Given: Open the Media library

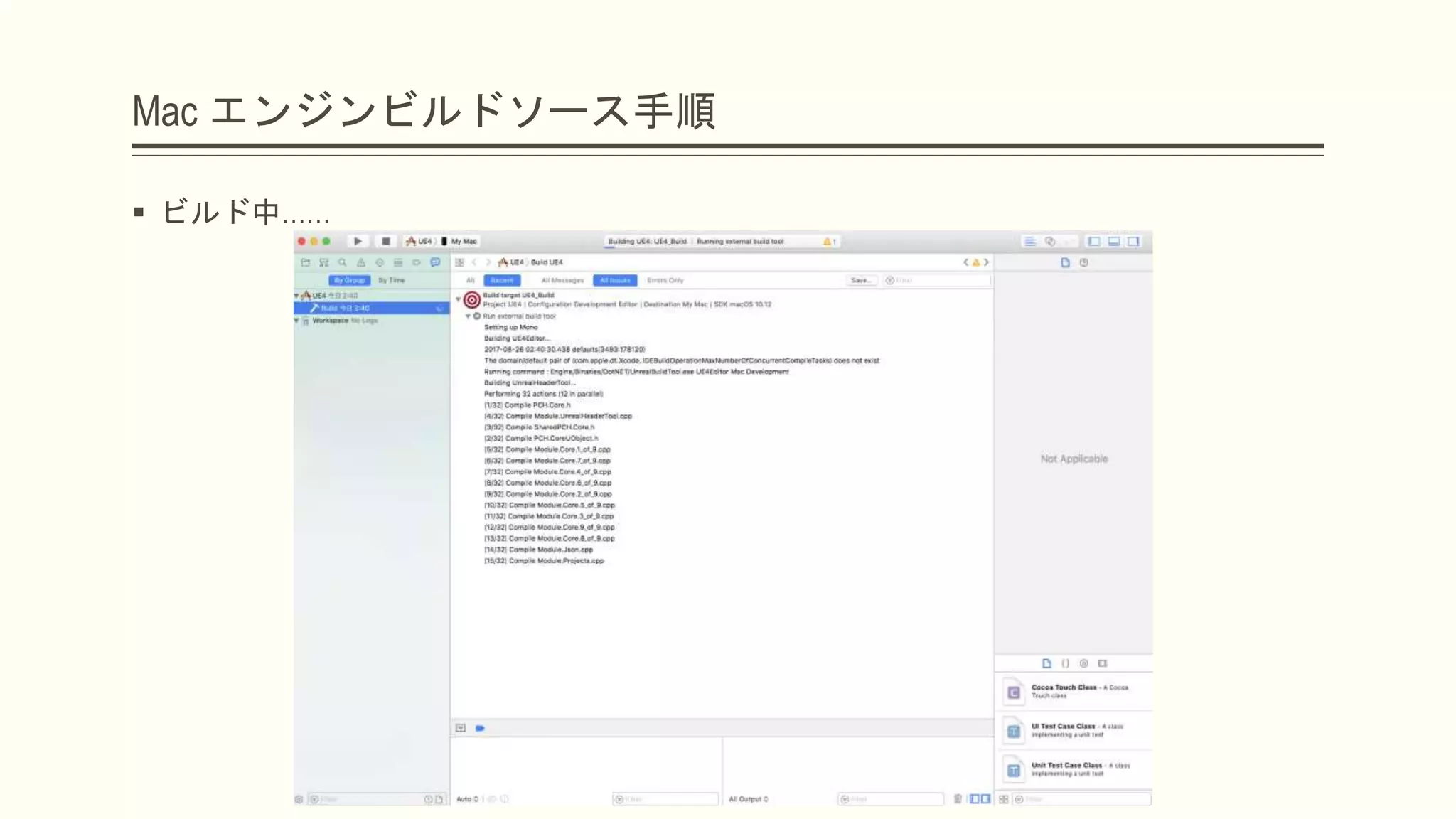Looking at the screenshot, I should click(1103, 663).
